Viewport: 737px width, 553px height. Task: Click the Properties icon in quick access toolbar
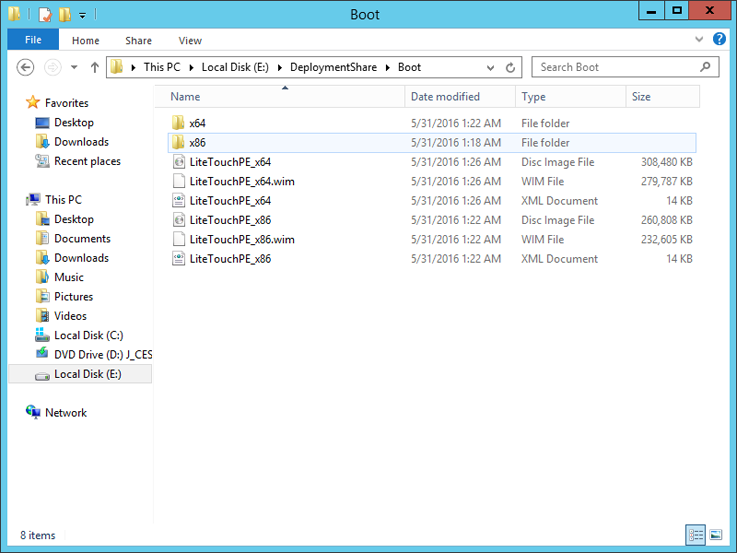click(x=45, y=15)
